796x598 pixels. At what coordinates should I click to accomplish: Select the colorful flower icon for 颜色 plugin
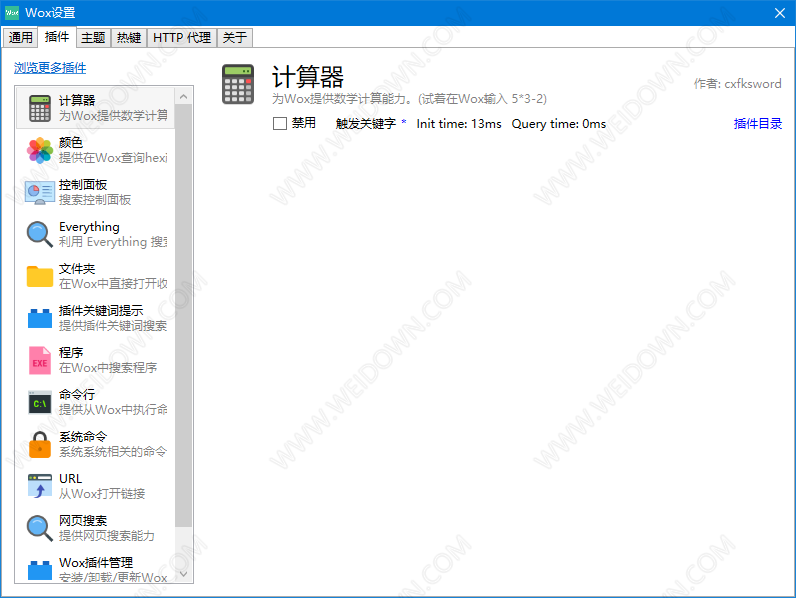pos(40,150)
